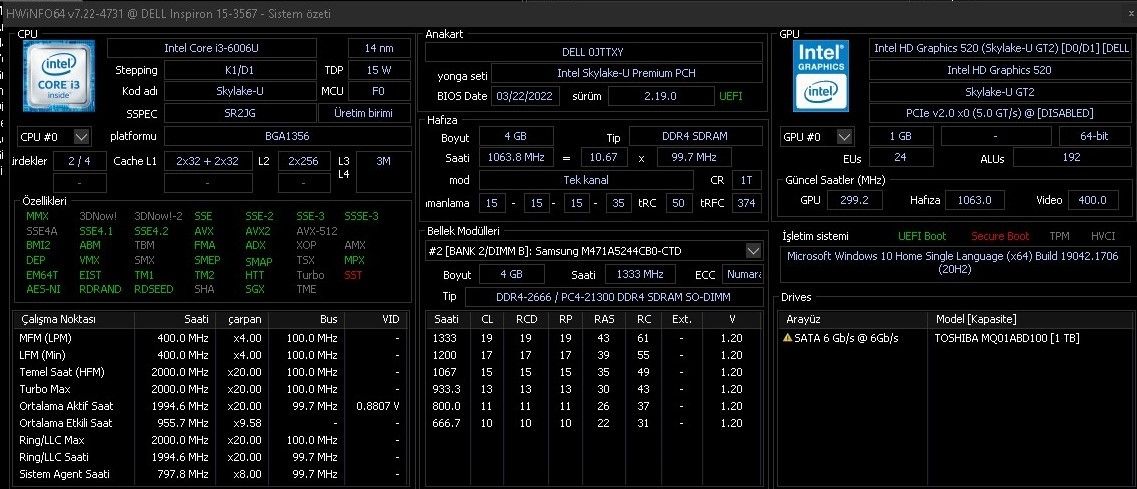This screenshot has height=489, width=1137.
Task: Click the BIOS version 2.19.0 field
Action: tap(661, 96)
